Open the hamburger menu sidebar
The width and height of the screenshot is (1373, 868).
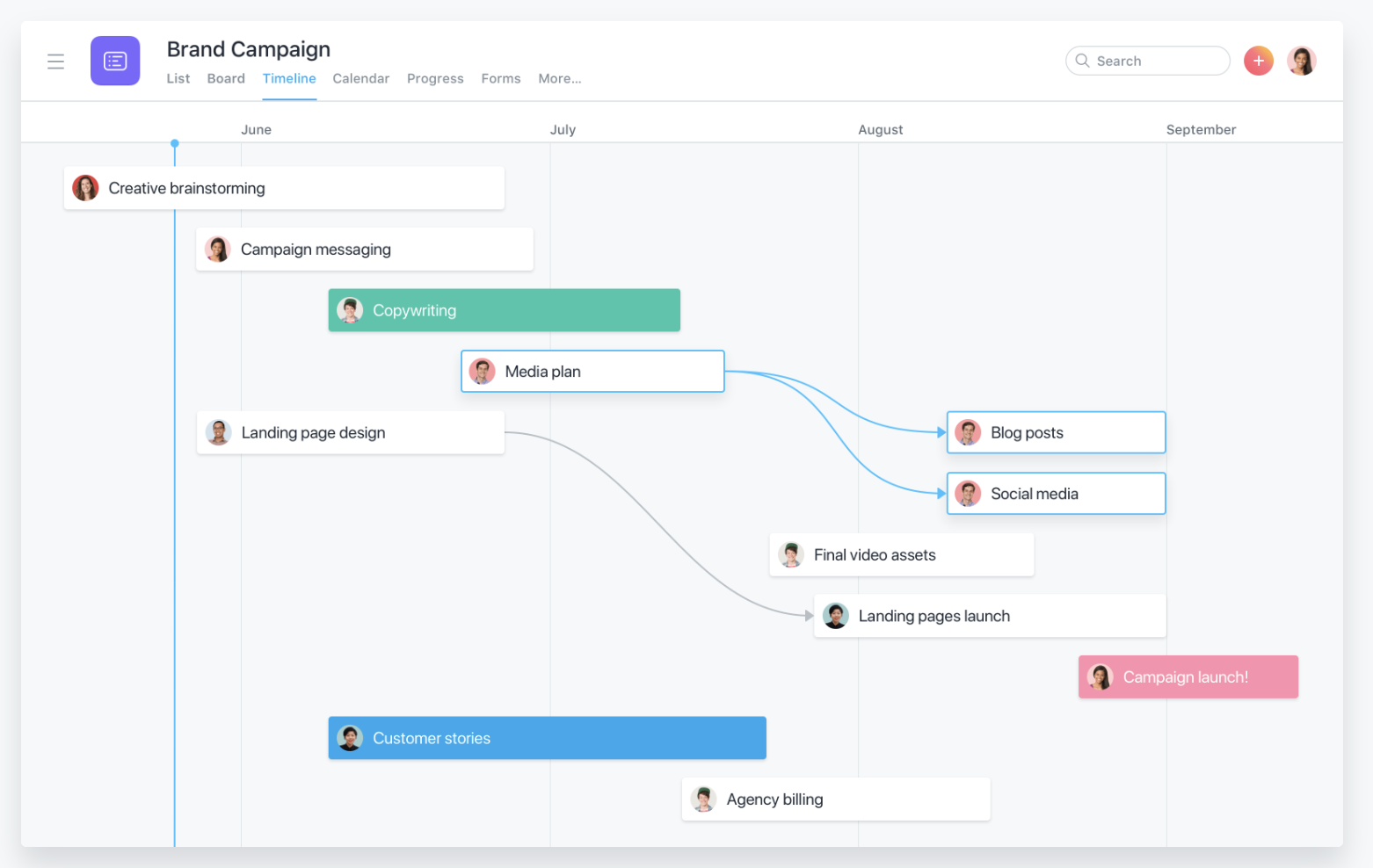[x=55, y=61]
